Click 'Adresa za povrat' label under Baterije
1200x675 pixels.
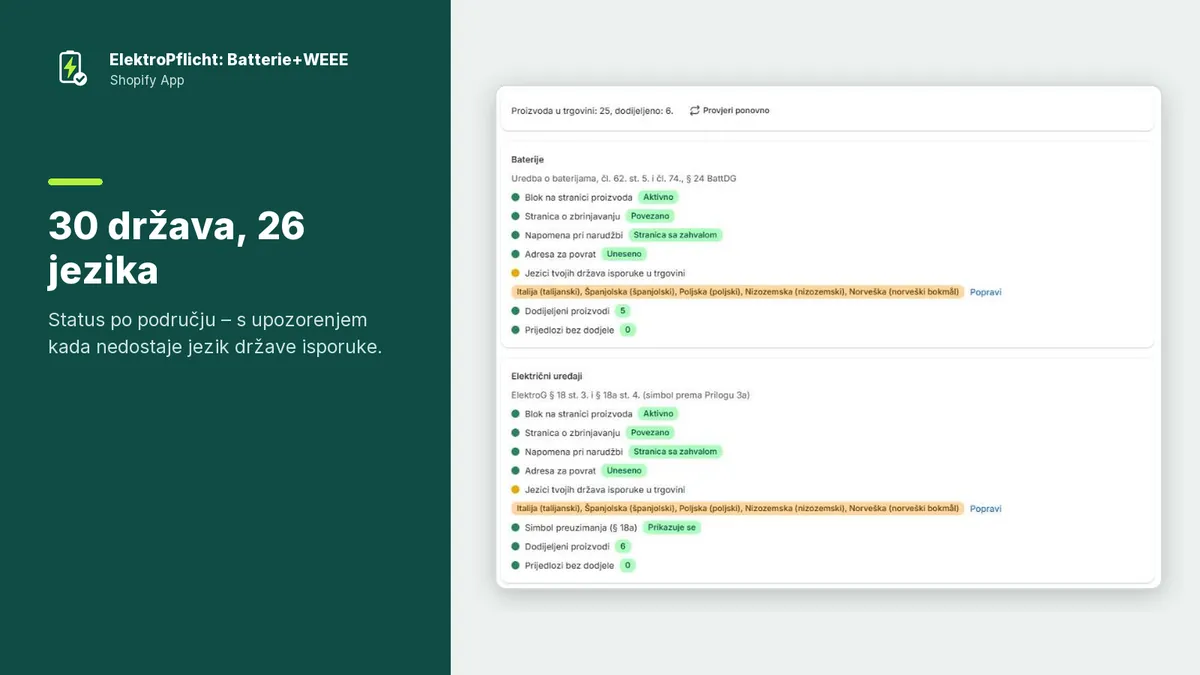click(x=561, y=254)
